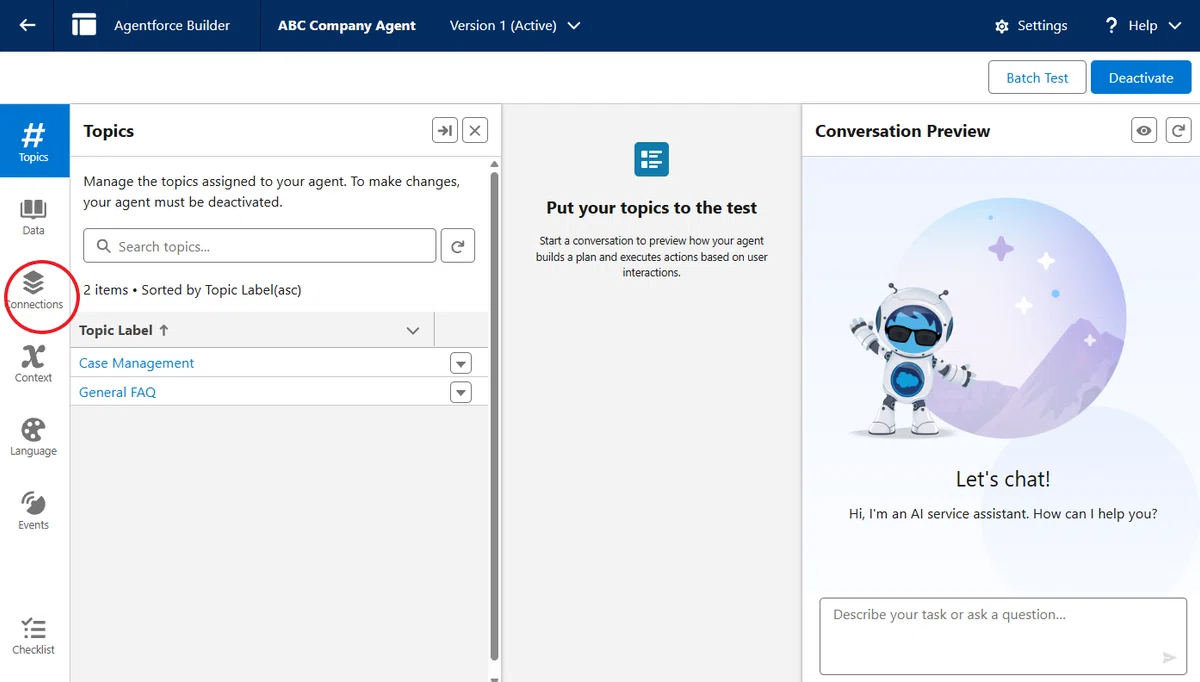Click the Agentforce Builder app icon

85,25
